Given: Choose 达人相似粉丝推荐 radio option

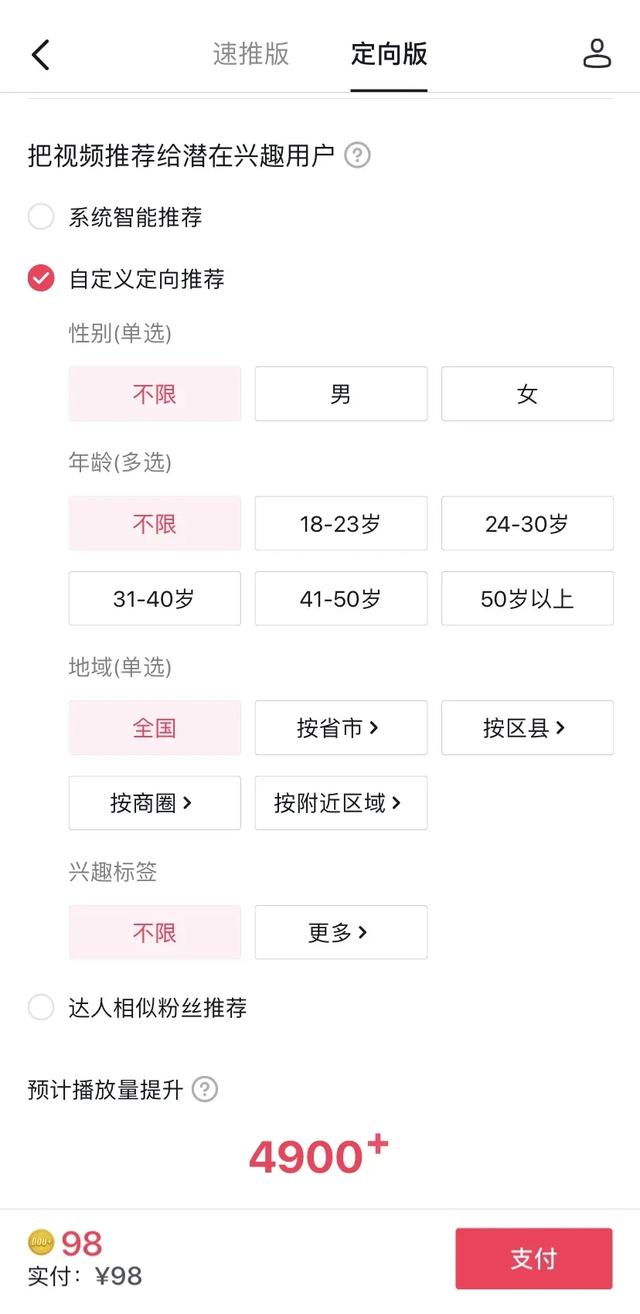Looking at the screenshot, I should coord(41,1007).
